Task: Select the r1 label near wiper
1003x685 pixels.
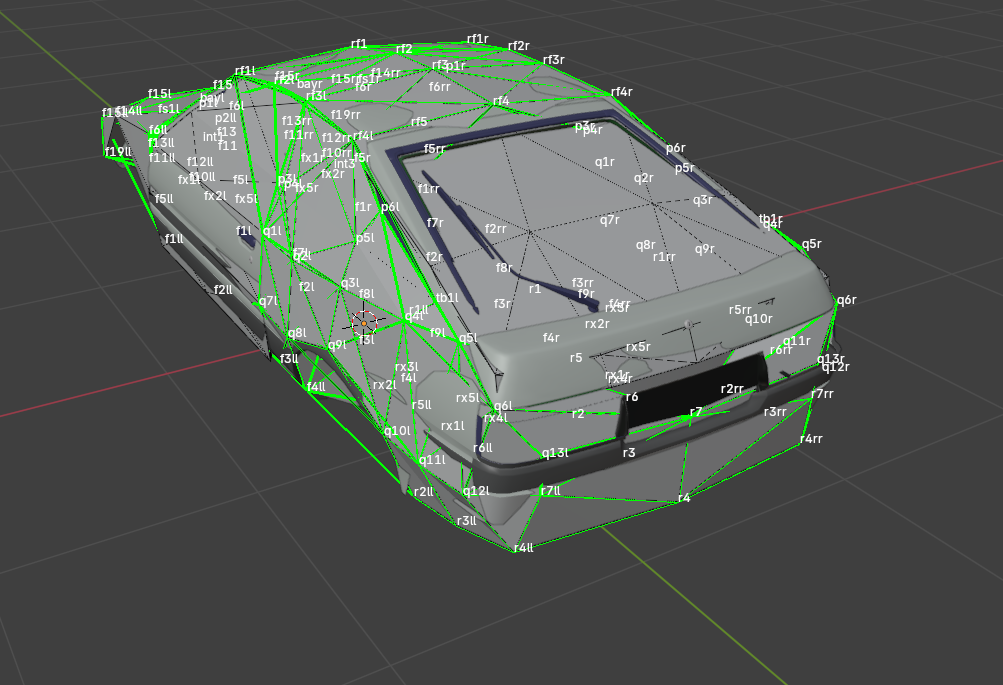Action: pos(535,289)
